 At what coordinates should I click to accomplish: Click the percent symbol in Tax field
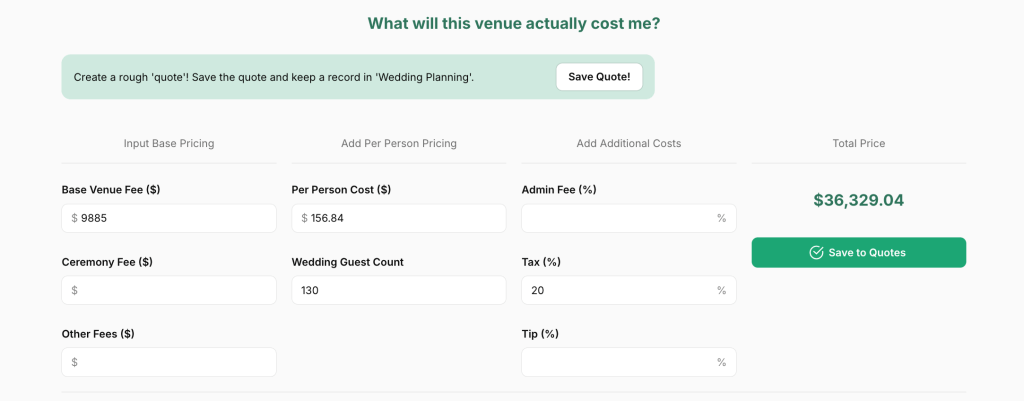point(721,290)
